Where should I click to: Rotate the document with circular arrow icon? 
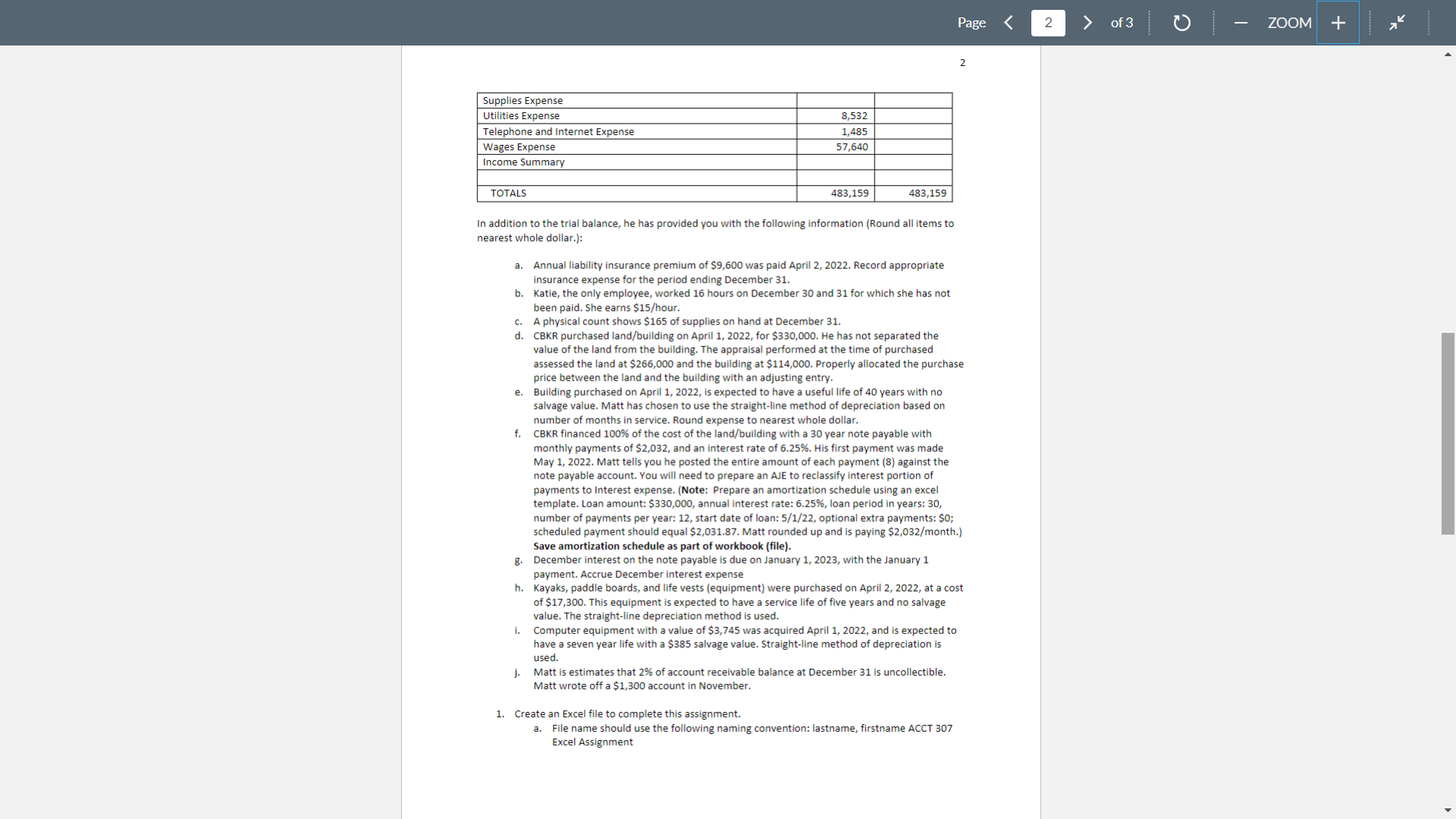tap(1181, 23)
